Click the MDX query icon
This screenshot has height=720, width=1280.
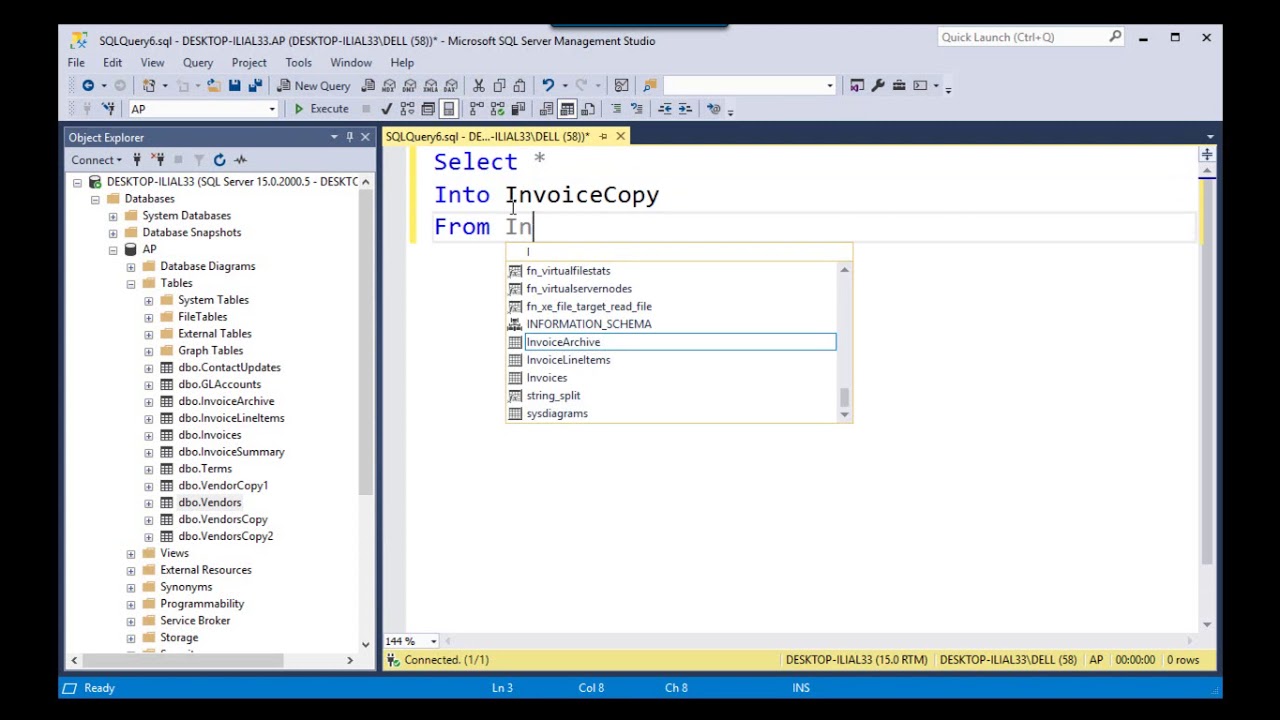tap(388, 85)
